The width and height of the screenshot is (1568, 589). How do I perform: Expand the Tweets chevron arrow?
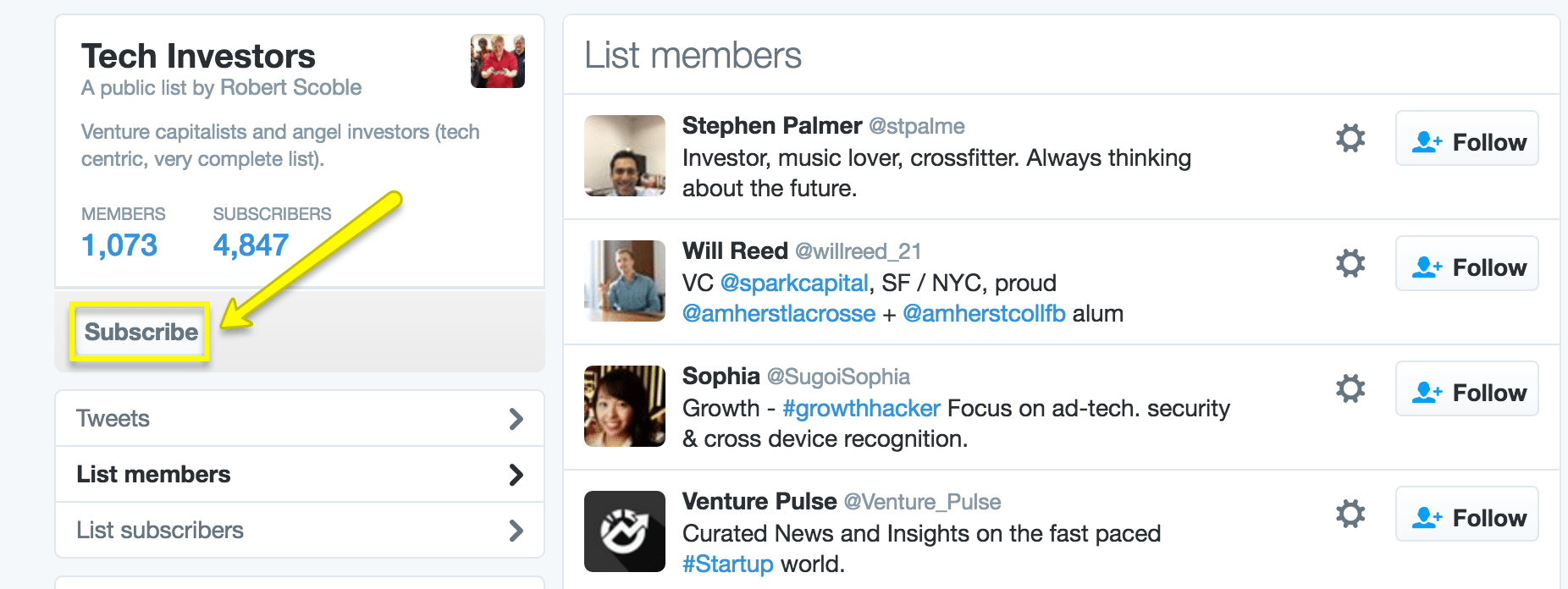pyautogui.click(x=516, y=419)
